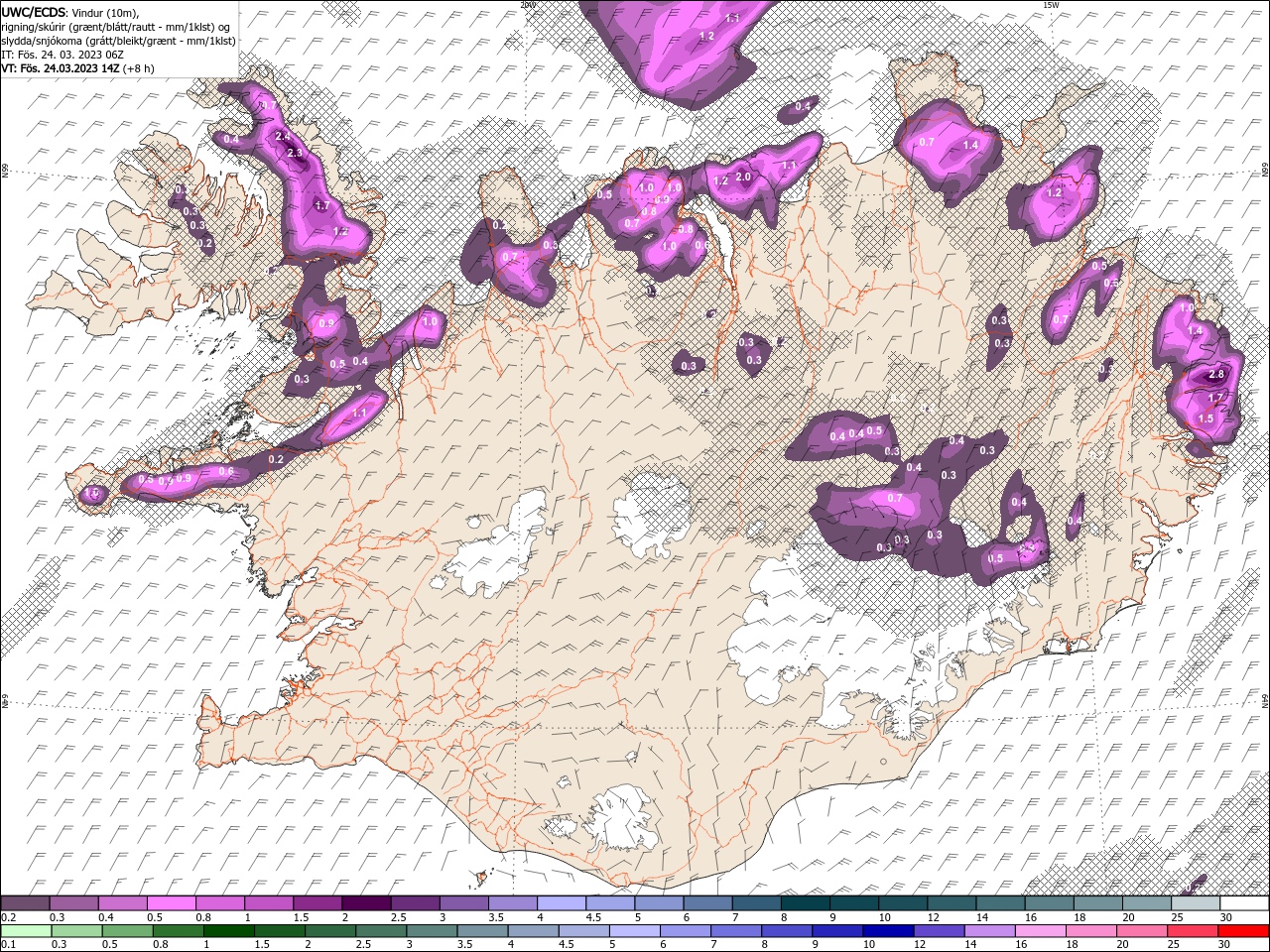The width and height of the screenshot is (1270, 952).
Task: Click the deep blue bottom-row swatch between 10 and 12
Action: (x=888, y=931)
